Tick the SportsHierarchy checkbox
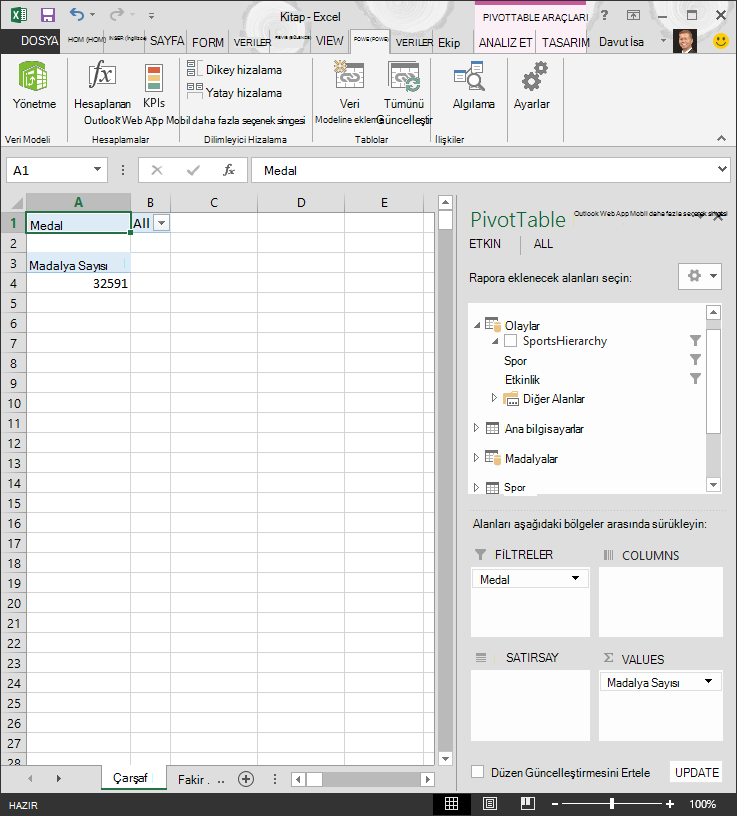The image size is (737, 816). click(511, 341)
